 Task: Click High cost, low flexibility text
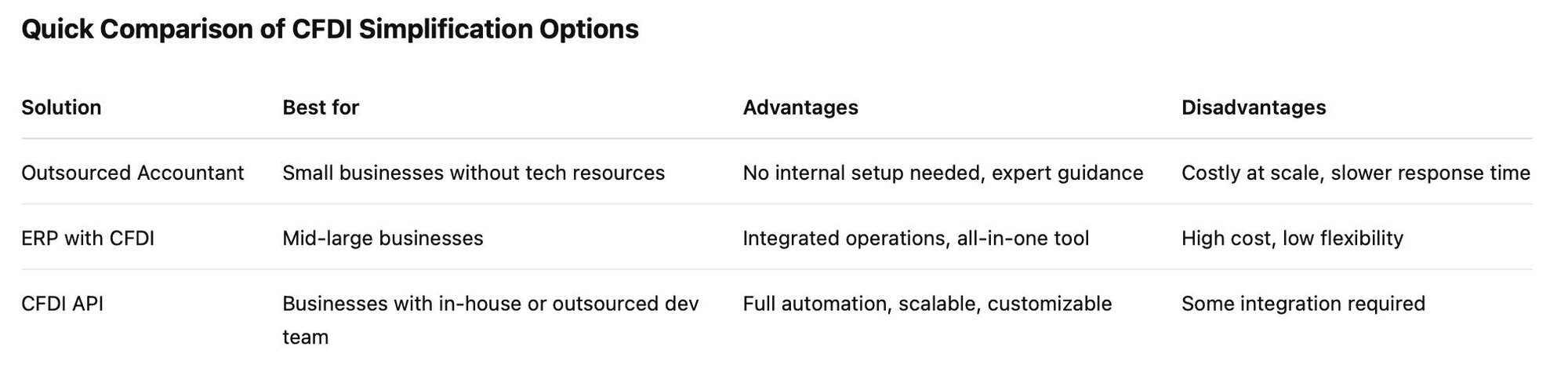click(x=1292, y=238)
